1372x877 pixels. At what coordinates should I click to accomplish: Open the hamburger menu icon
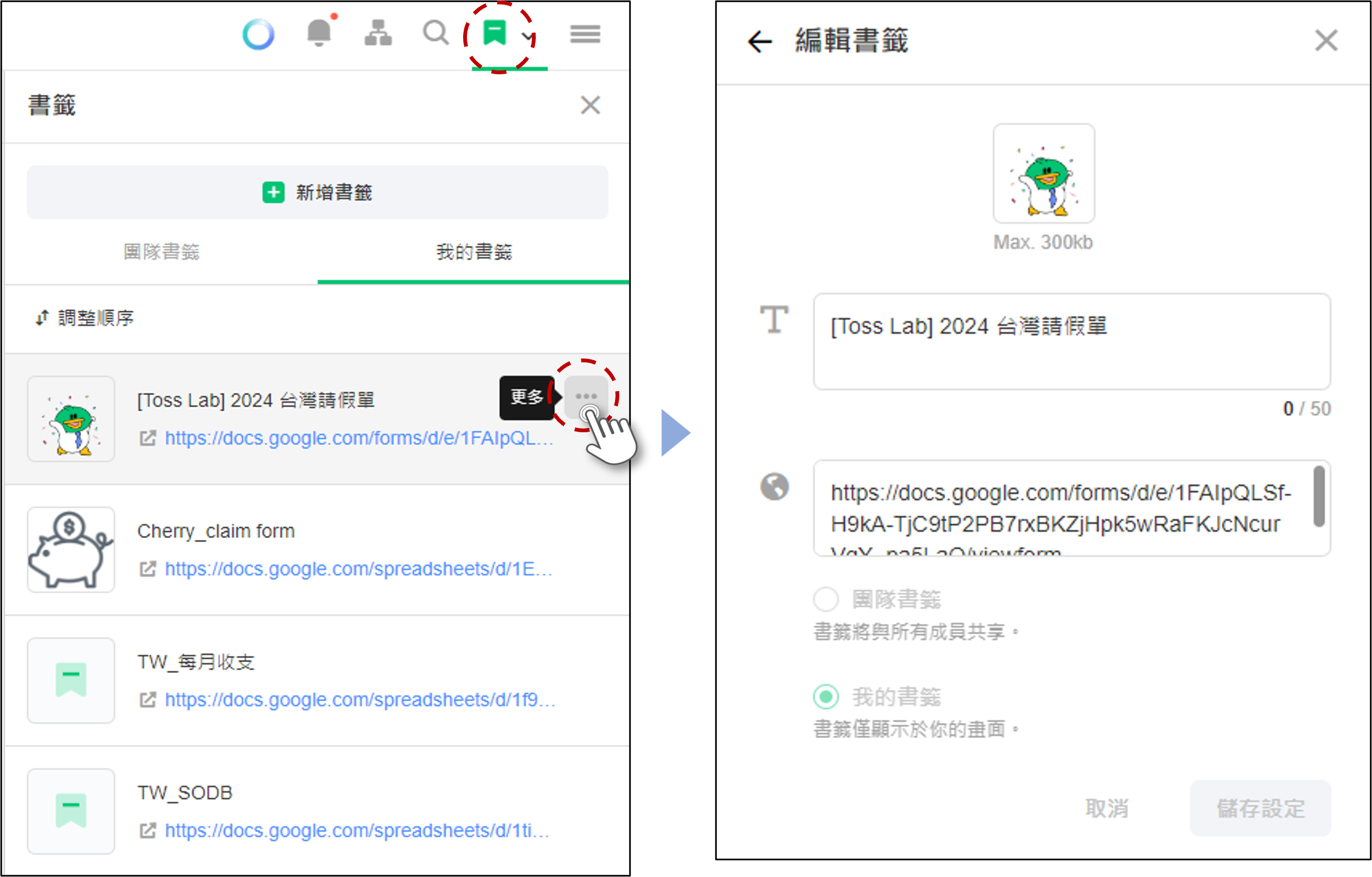coord(585,34)
